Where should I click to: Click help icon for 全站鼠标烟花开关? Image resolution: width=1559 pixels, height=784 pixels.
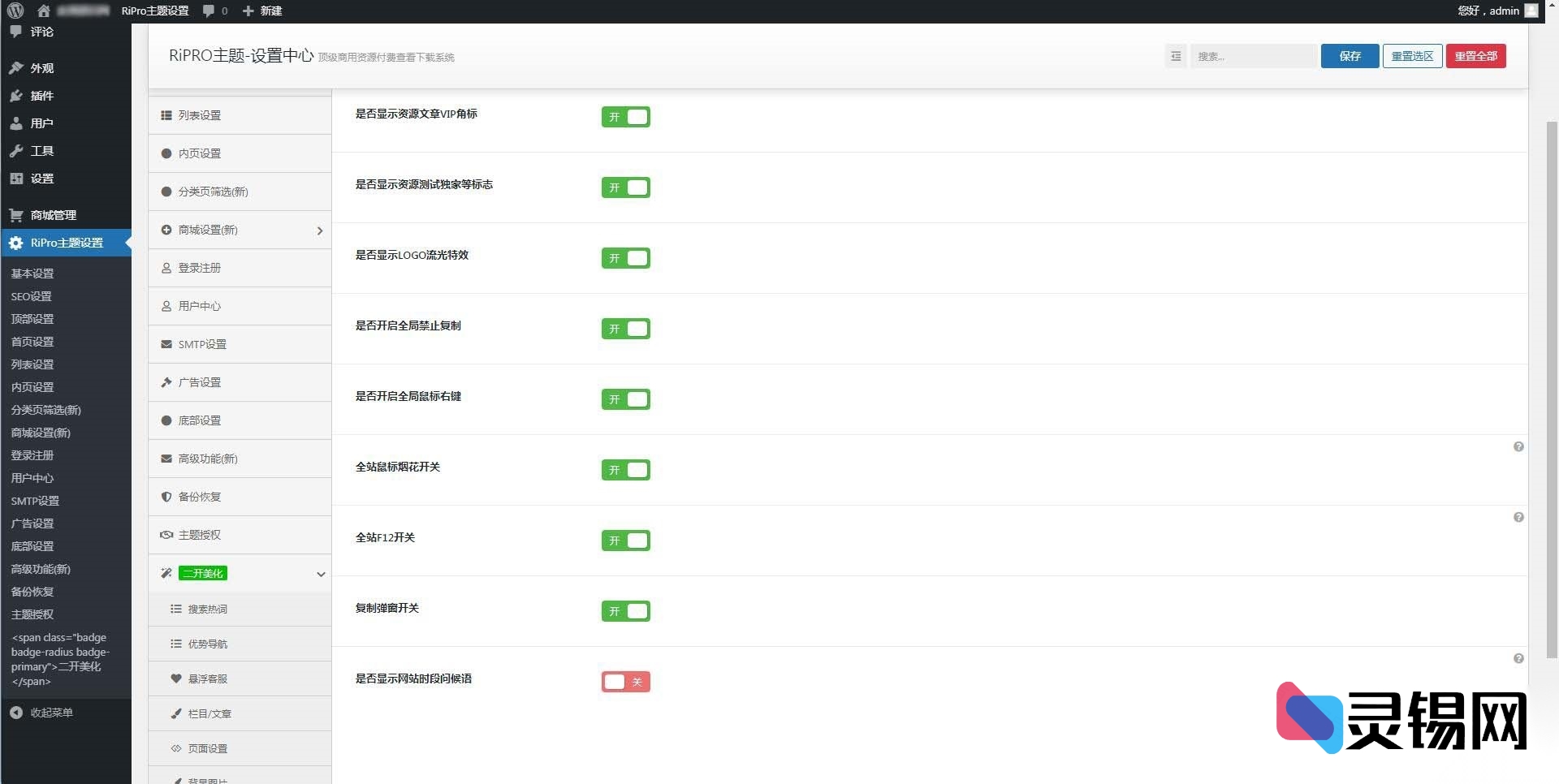point(1518,447)
